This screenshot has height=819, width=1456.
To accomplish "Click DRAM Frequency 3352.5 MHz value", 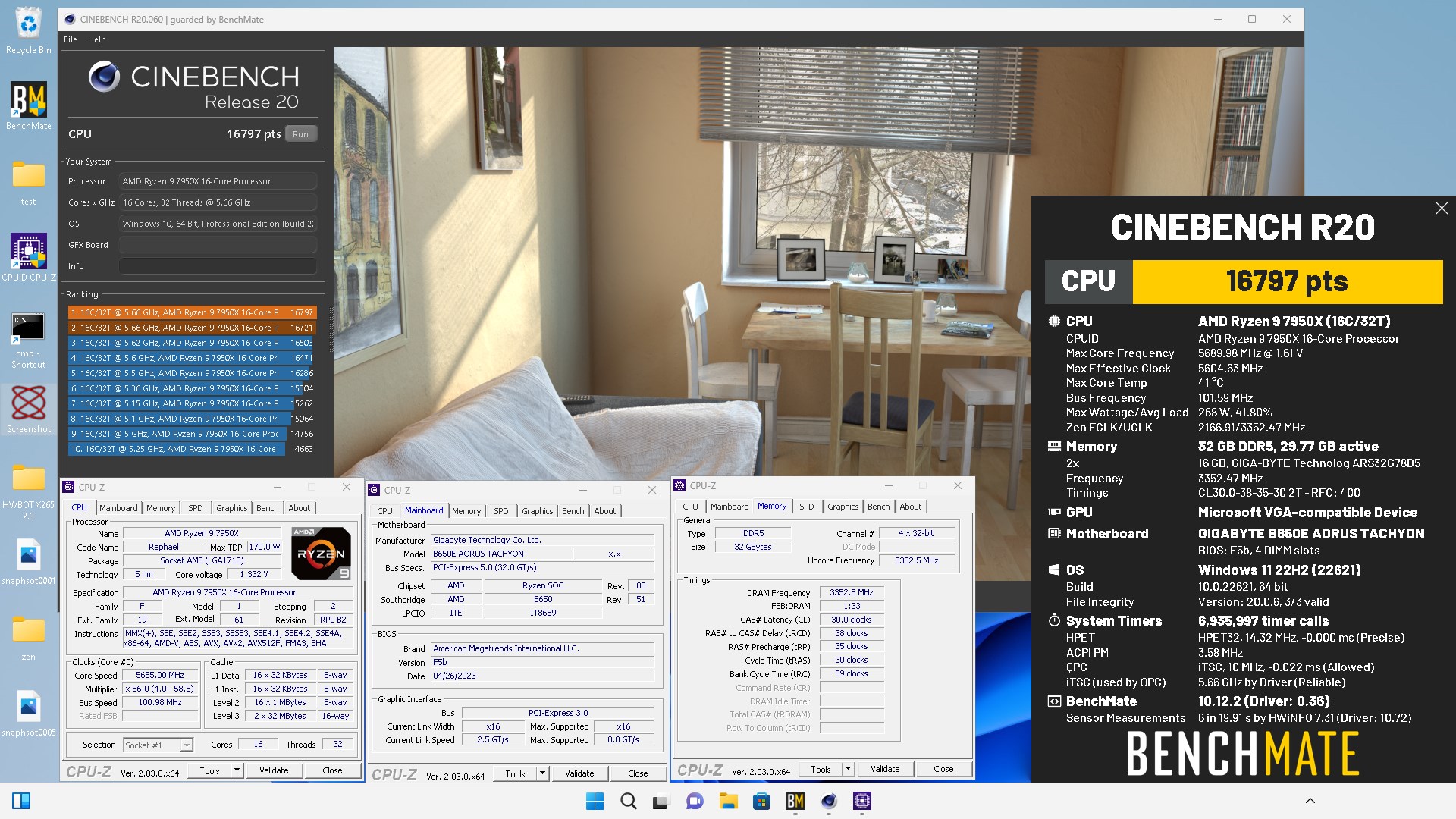I will 852,592.
